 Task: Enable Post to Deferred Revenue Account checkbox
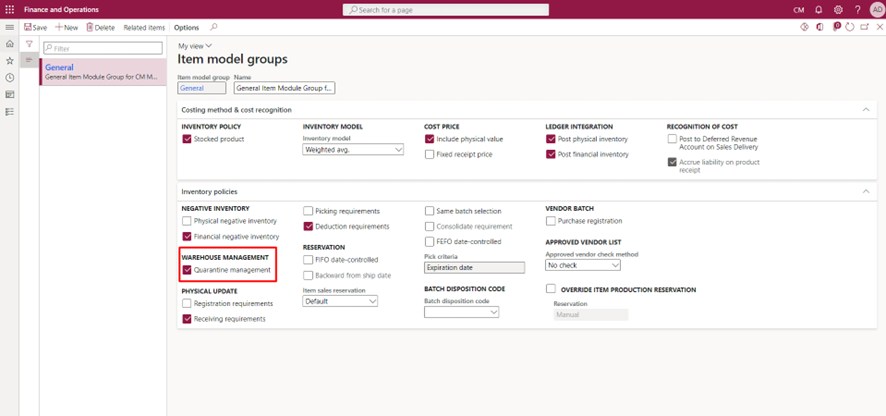[672, 139]
